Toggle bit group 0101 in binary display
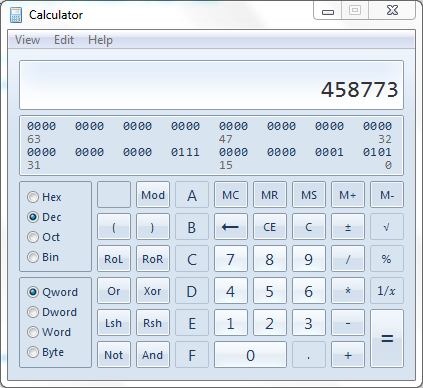The width and height of the screenshot is (423, 388). 377,152
